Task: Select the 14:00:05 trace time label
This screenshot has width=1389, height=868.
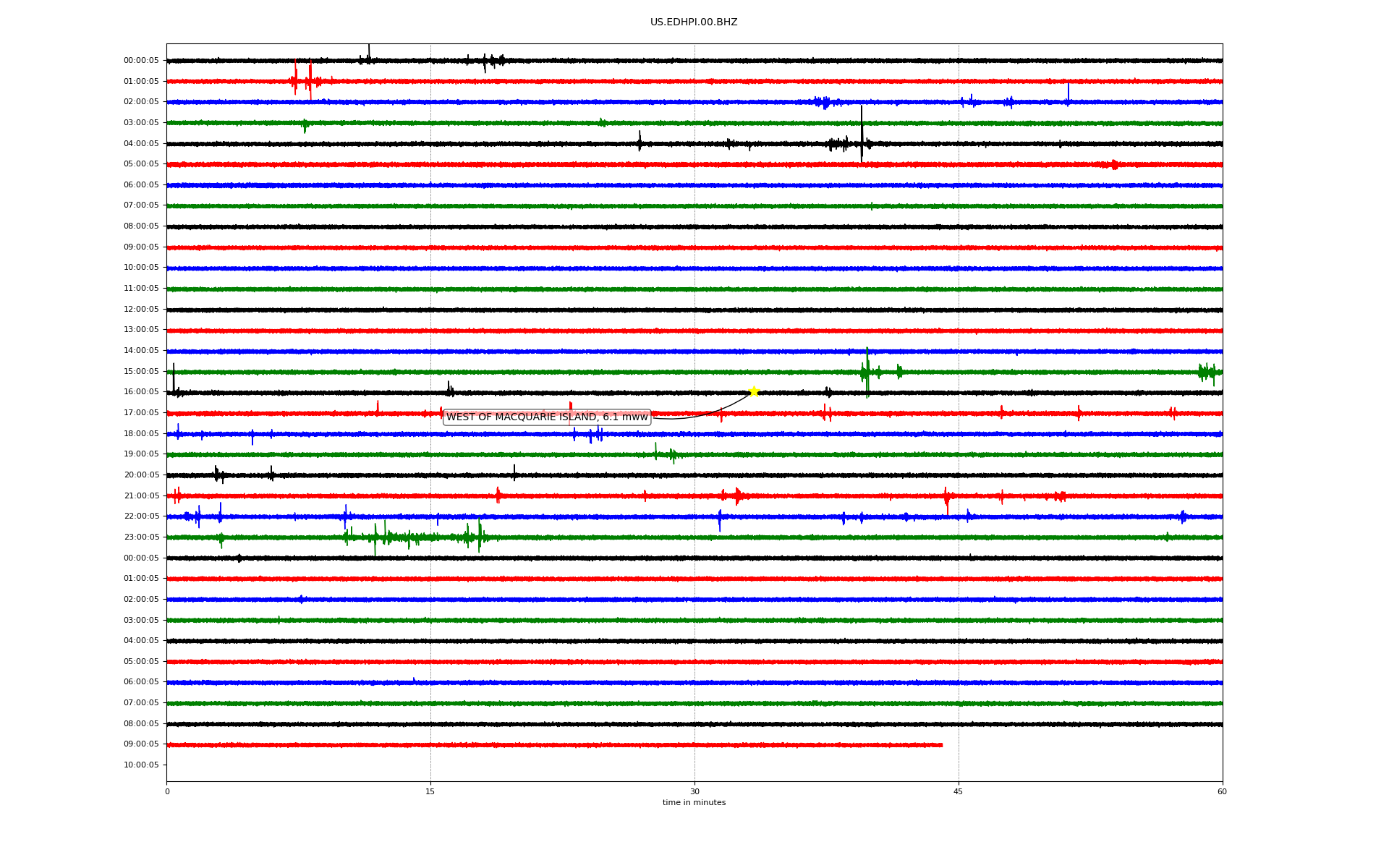Action: (x=141, y=351)
